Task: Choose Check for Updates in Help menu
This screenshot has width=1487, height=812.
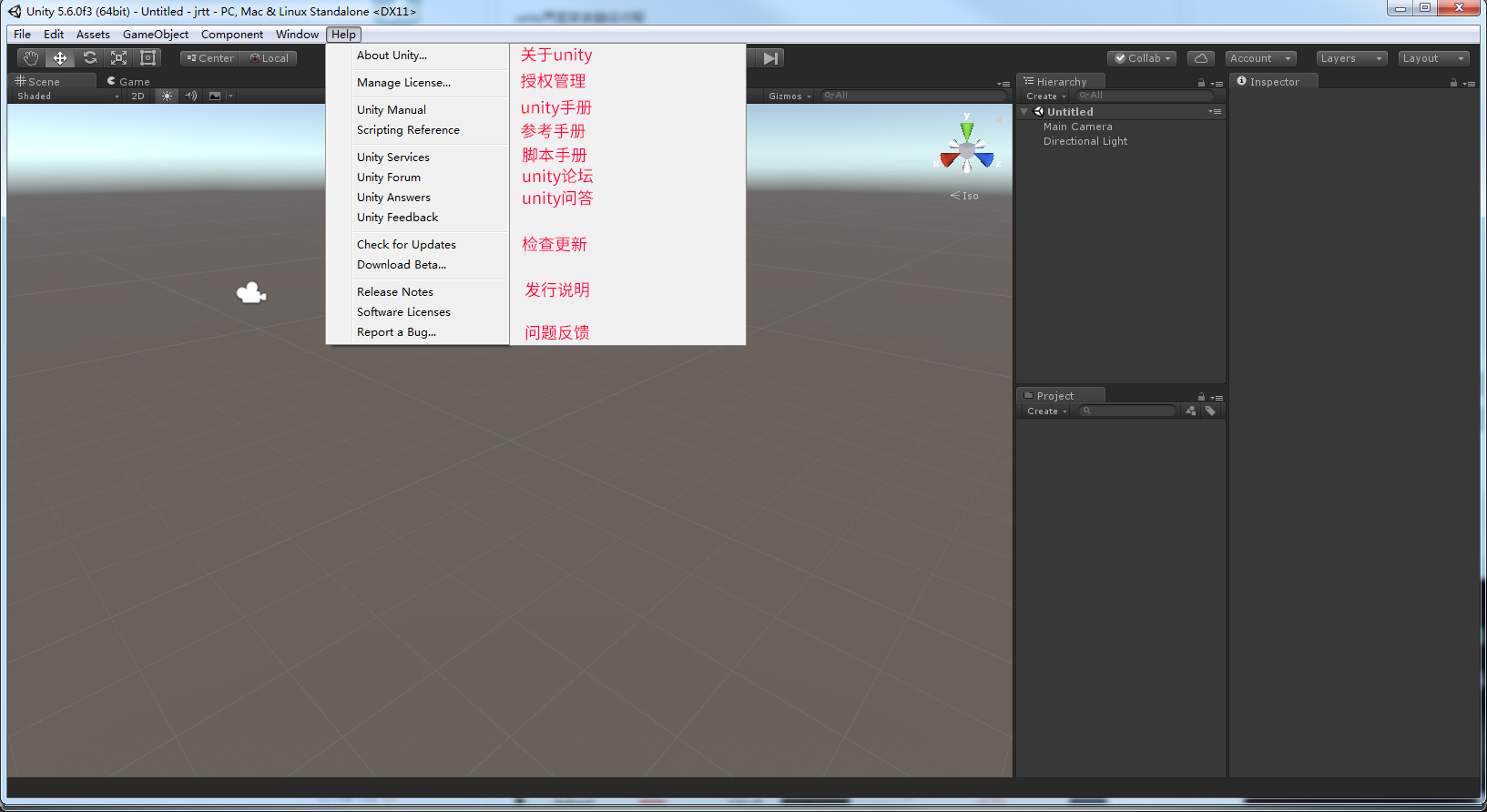Action: pyautogui.click(x=406, y=245)
